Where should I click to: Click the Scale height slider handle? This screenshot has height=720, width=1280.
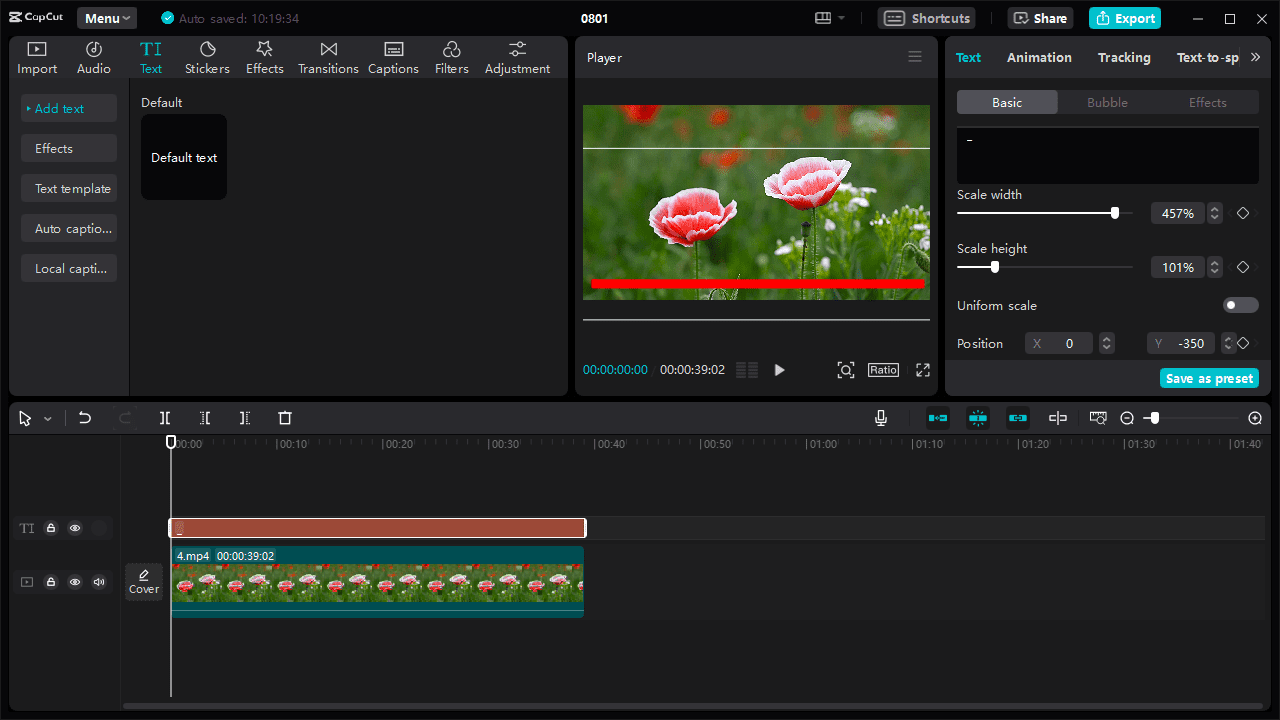(x=994, y=267)
